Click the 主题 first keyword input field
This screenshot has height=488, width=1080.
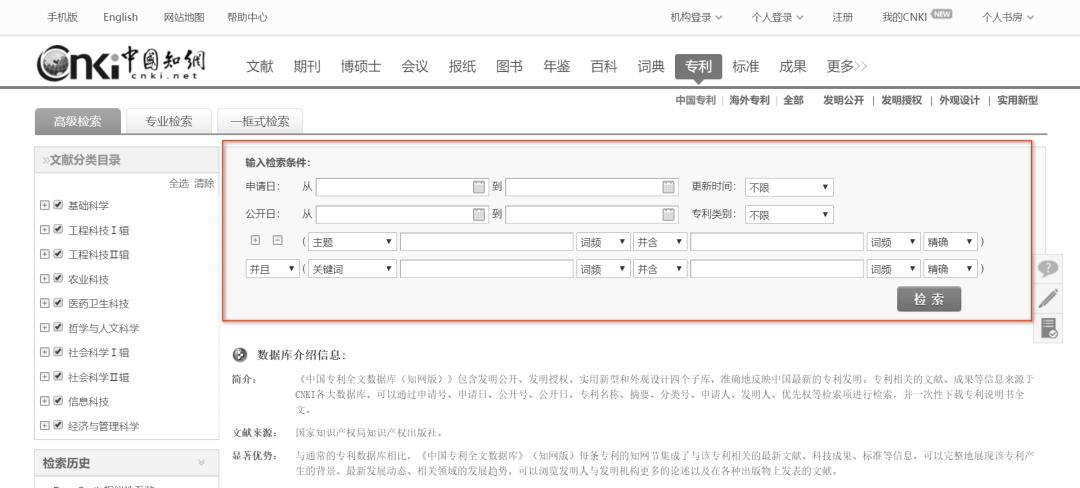click(487, 242)
